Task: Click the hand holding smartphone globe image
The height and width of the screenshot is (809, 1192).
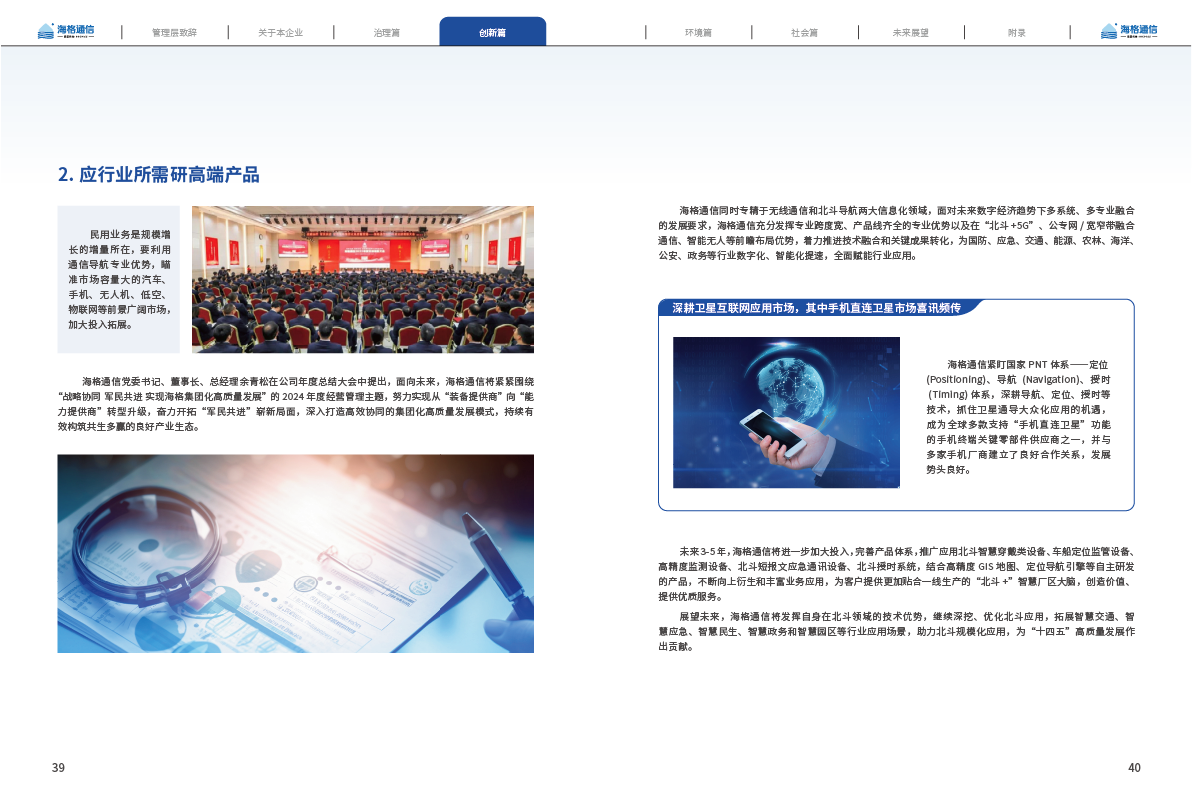Action: coord(786,412)
